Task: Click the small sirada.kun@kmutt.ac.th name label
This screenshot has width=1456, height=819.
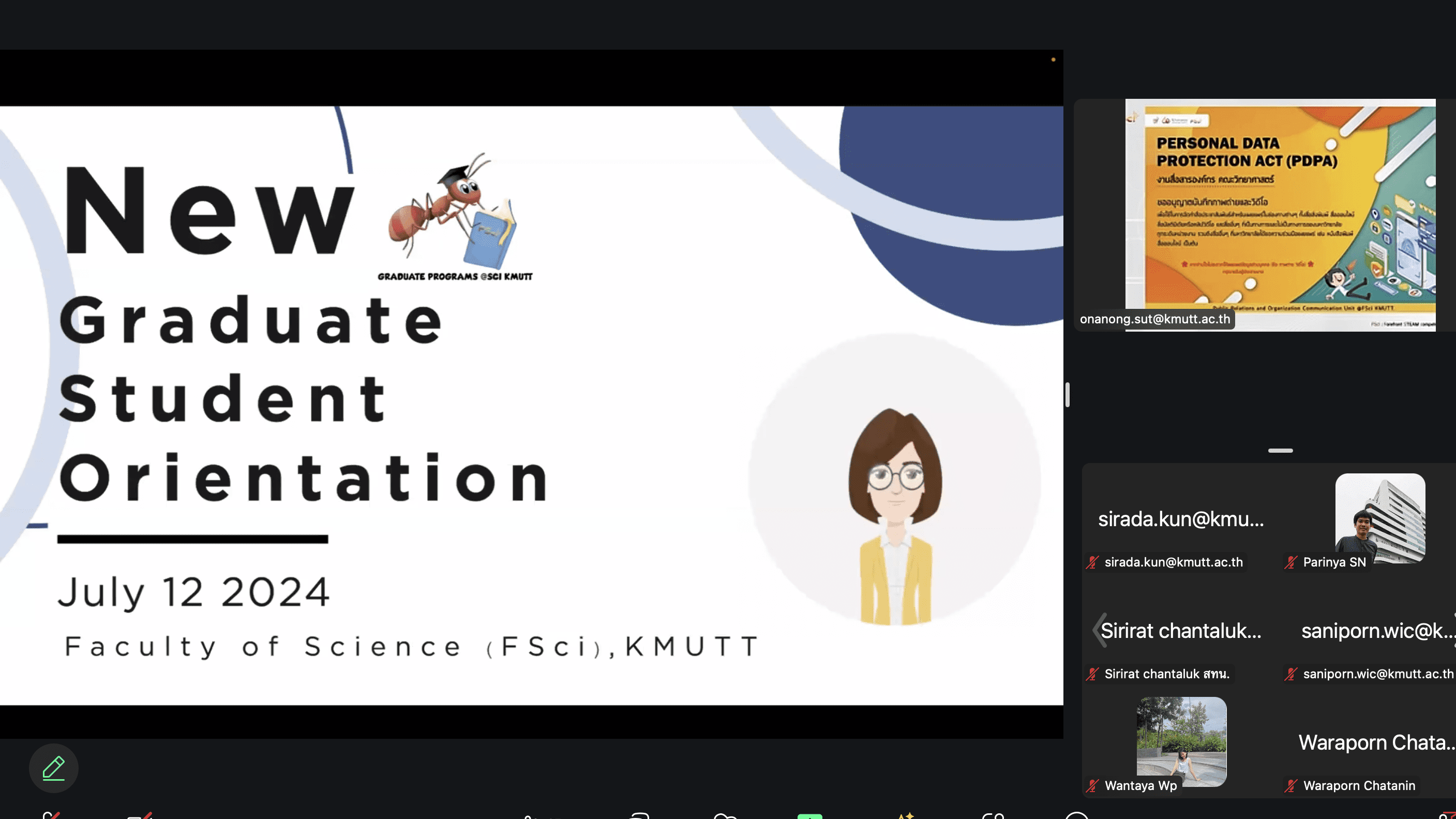Action: coord(1174,562)
